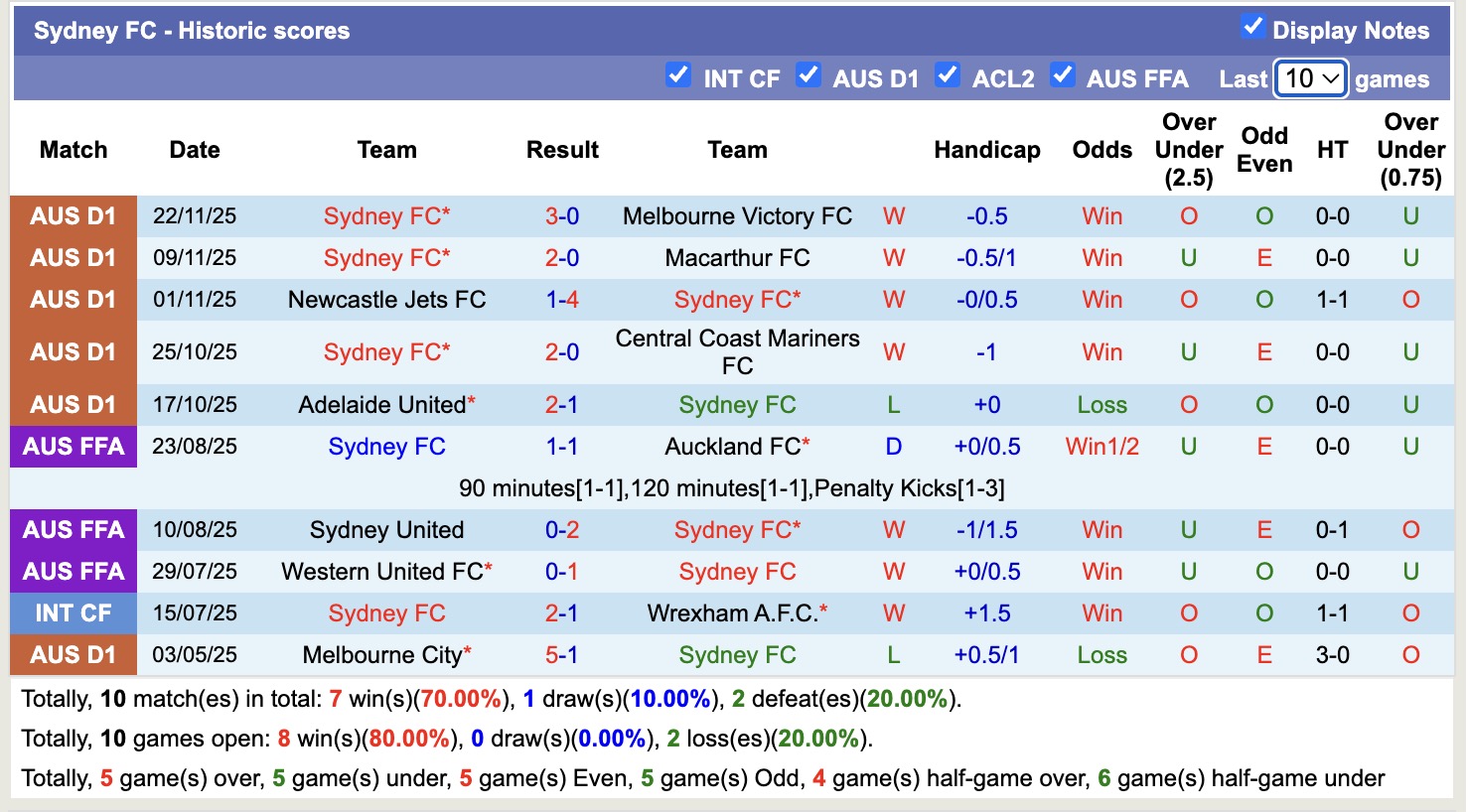1468x812 pixels.
Task: Select the Central Coast Mariners FC entry
Action: pos(736,351)
